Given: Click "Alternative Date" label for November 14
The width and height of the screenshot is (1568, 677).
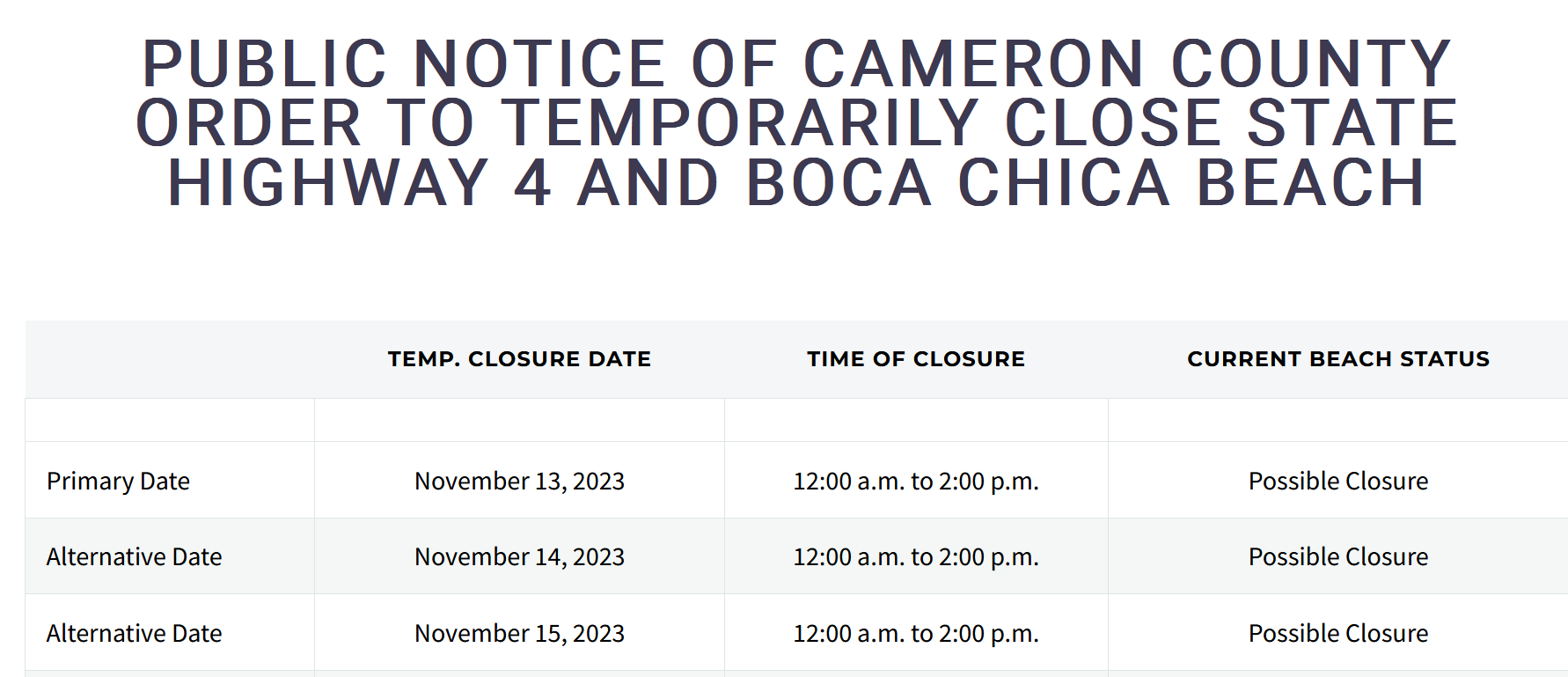Looking at the screenshot, I should 134,557.
